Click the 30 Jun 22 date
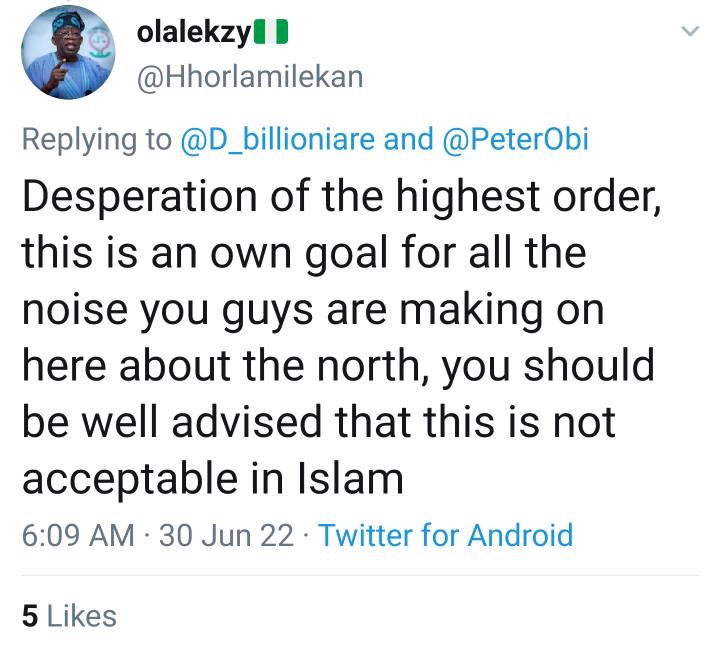 coord(226,535)
